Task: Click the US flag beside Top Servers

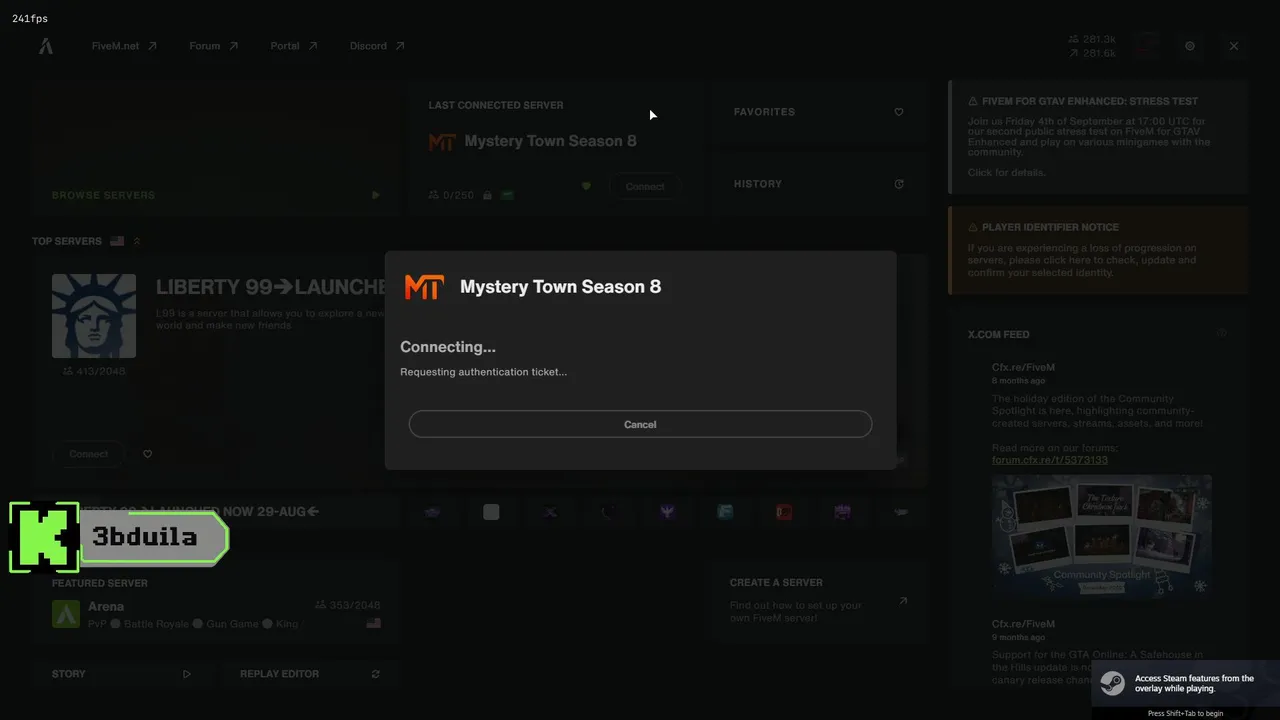Action: click(117, 241)
